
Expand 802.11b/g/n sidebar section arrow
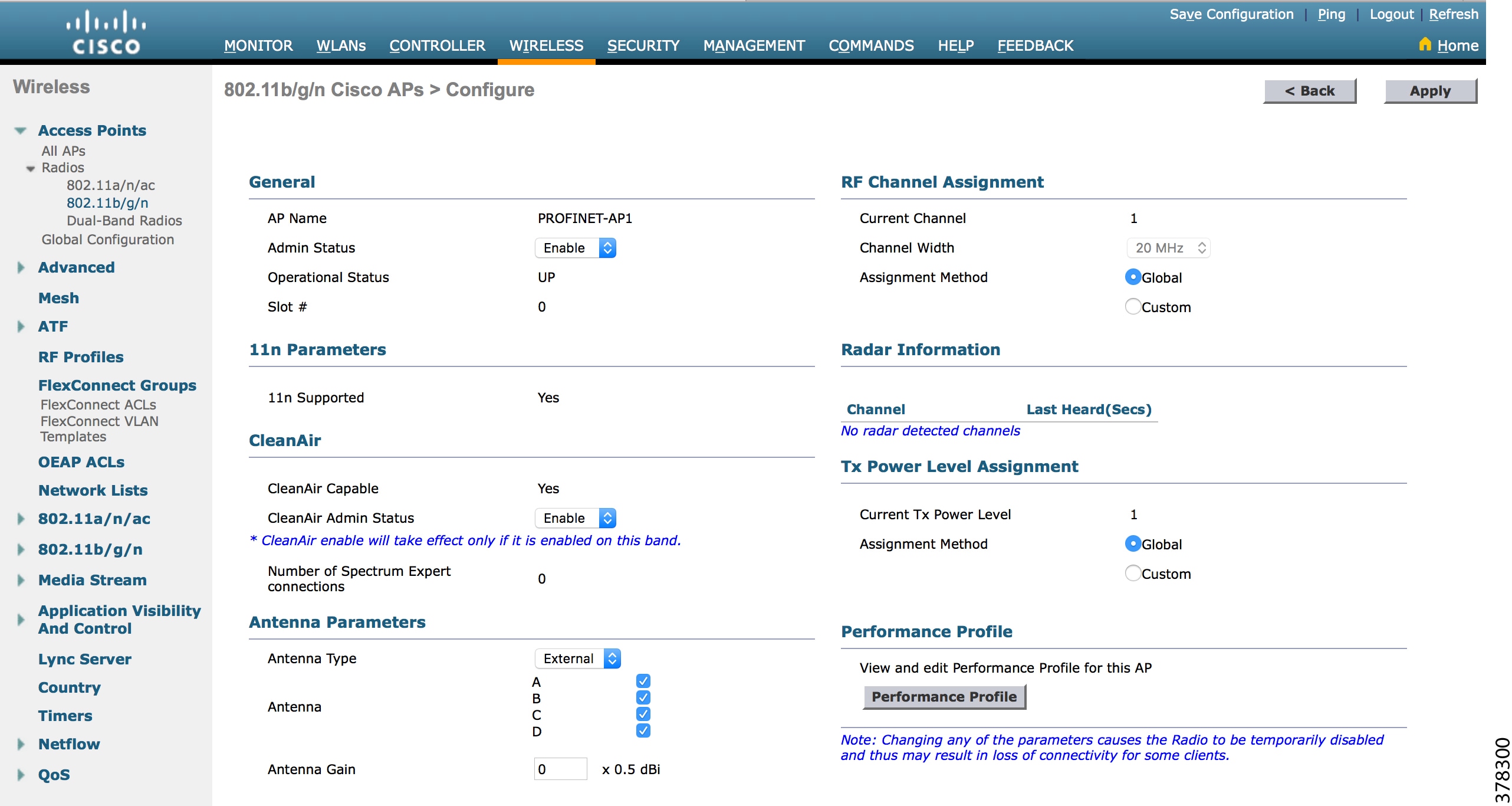[x=21, y=549]
